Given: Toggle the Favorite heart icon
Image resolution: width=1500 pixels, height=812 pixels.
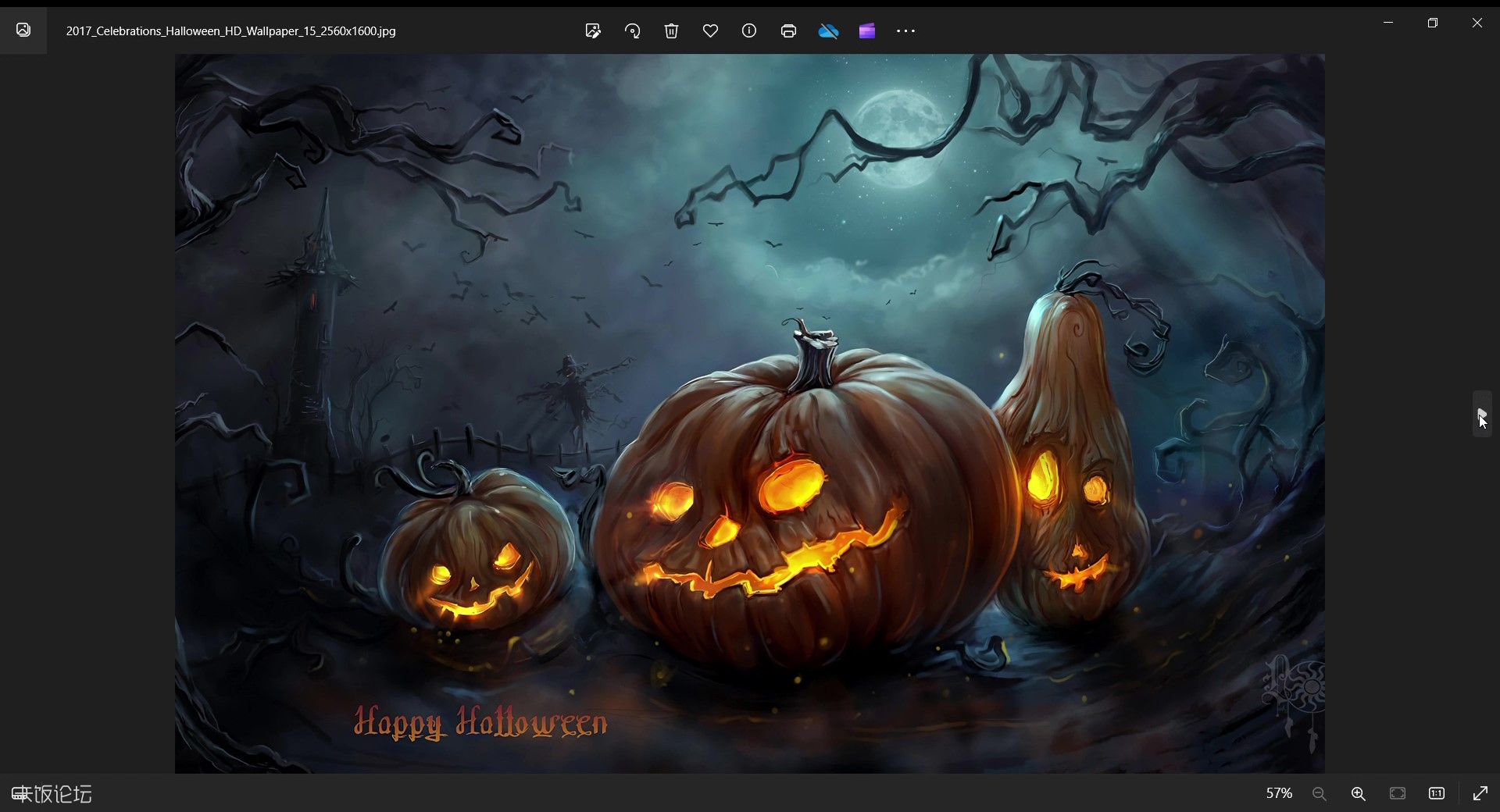Looking at the screenshot, I should point(710,31).
